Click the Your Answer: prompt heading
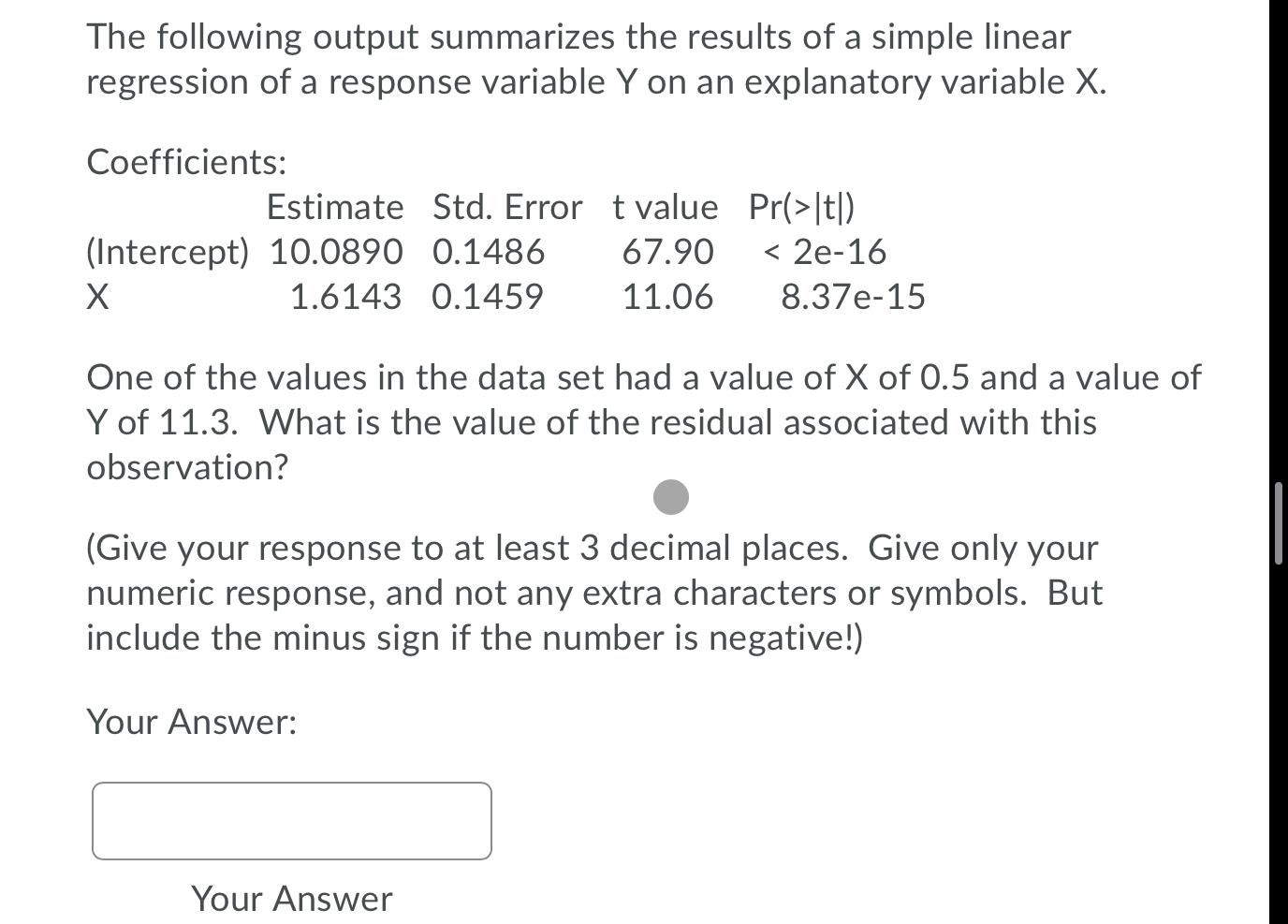 pos(191,722)
